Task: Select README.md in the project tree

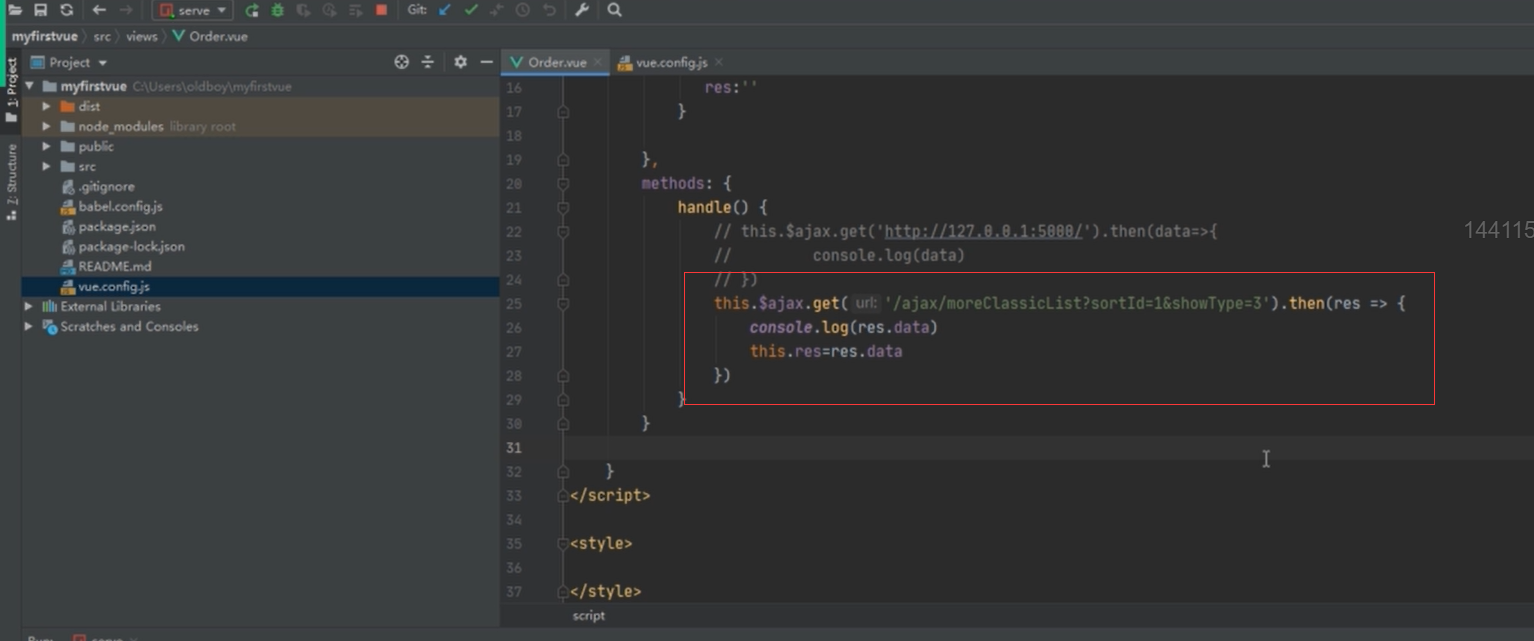Action: (x=260, y=266)
